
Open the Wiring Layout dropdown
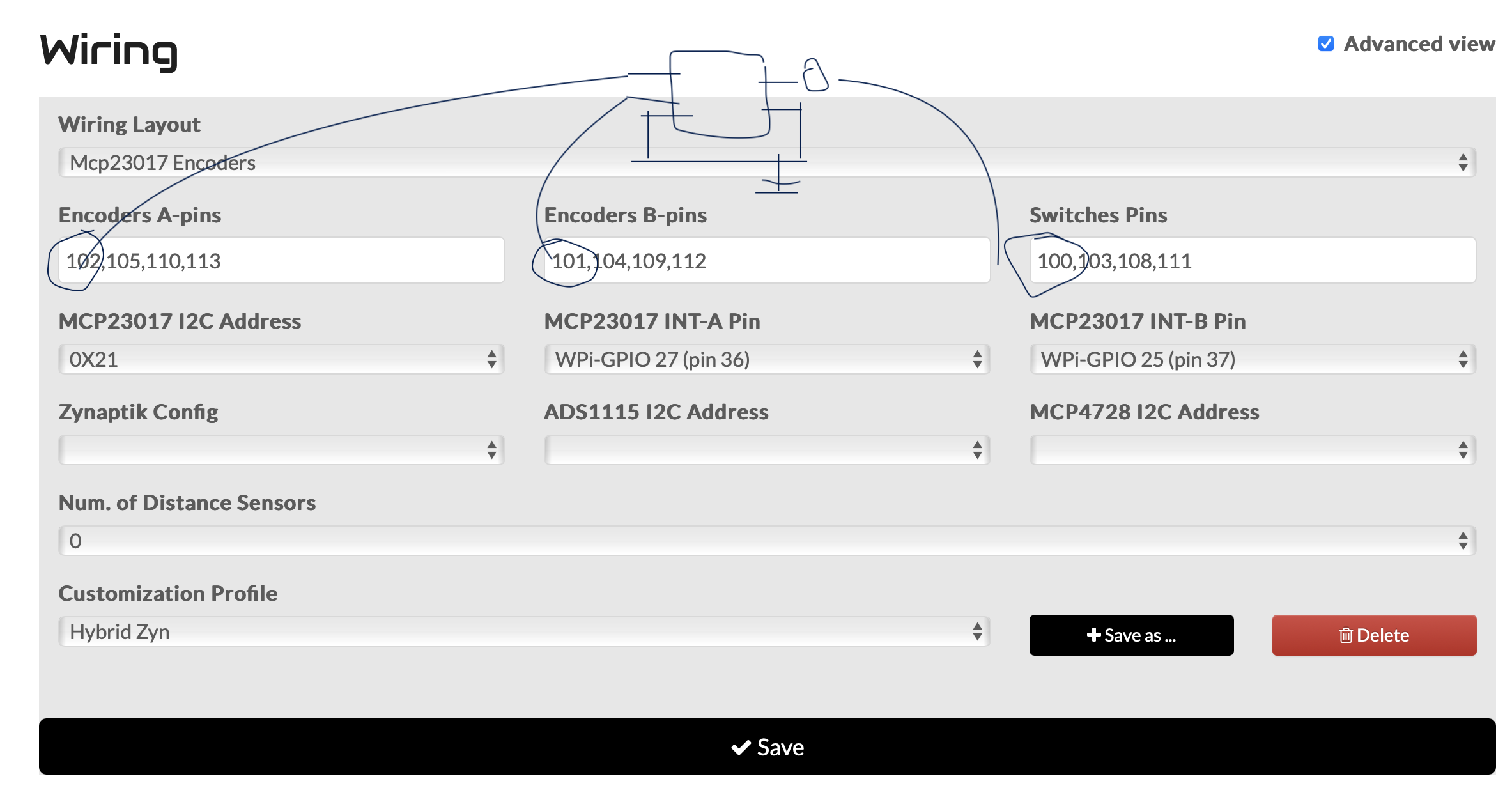tap(767, 162)
